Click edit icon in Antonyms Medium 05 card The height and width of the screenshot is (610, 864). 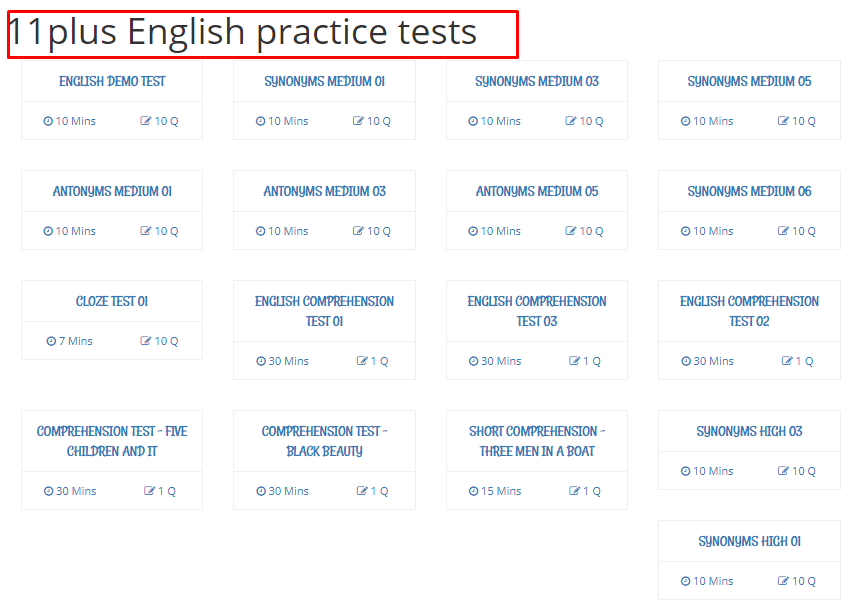pos(571,231)
